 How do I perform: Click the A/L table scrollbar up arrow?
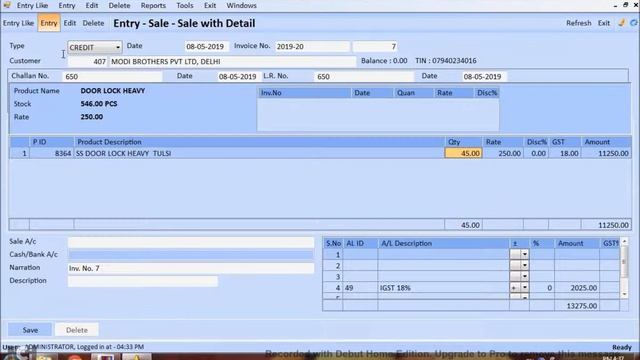(x=624, y=242)
